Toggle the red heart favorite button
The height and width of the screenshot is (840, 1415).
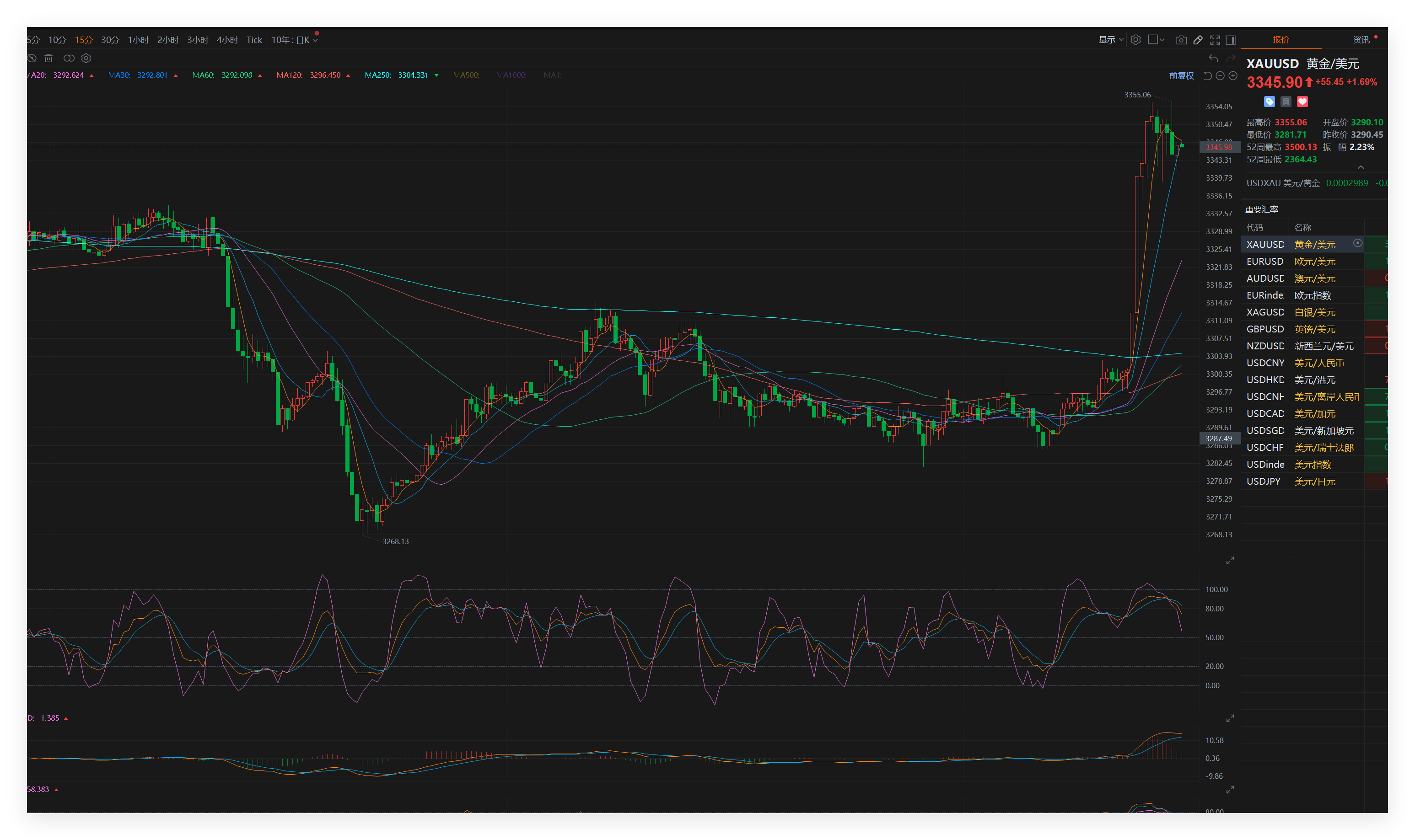[1302, 102]
